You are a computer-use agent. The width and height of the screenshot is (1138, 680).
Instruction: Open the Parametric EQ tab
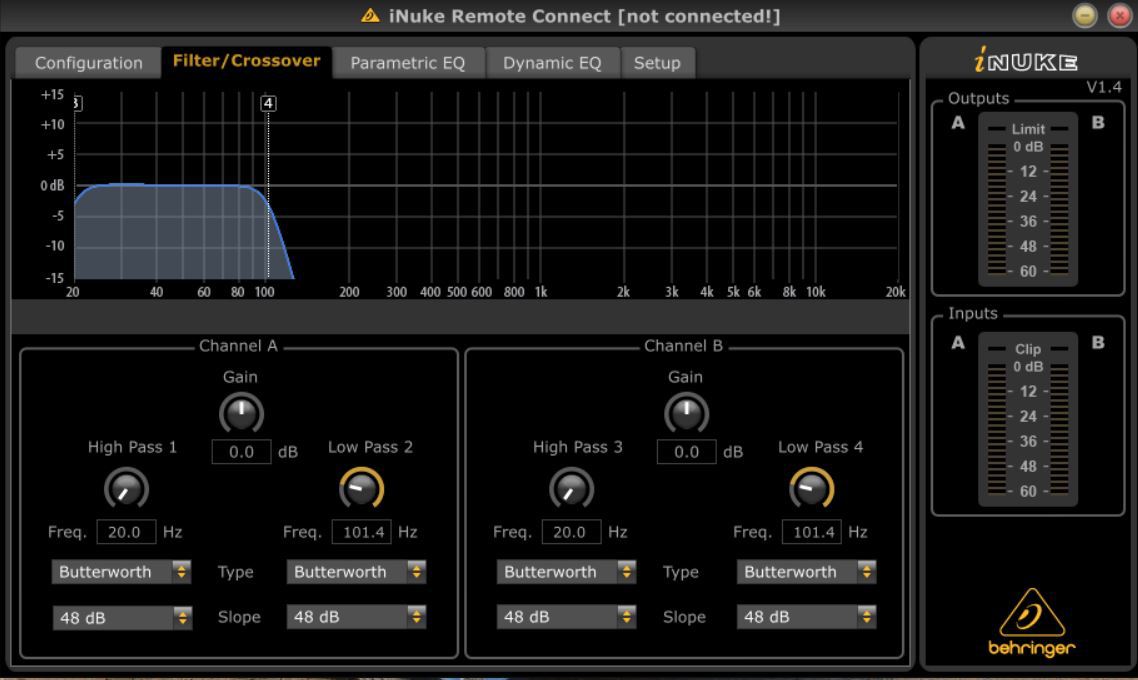coord(408,63)
